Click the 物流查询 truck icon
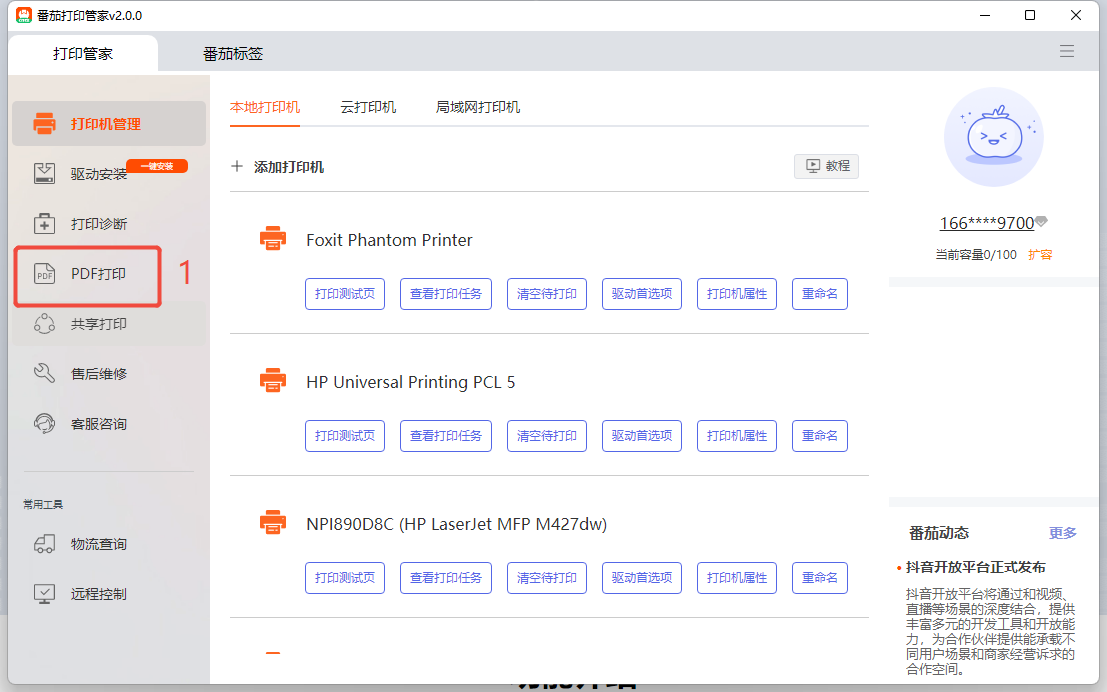Viewport: 1107px width, 692px height. point(44,544)
